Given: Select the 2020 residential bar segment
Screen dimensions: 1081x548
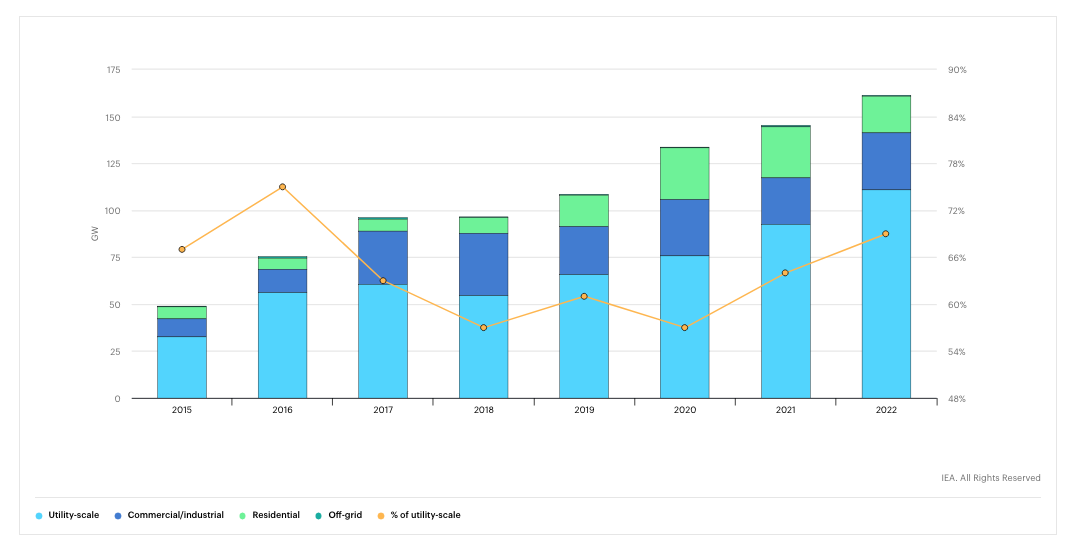Looking at the screenshot, I should point(685,174).
